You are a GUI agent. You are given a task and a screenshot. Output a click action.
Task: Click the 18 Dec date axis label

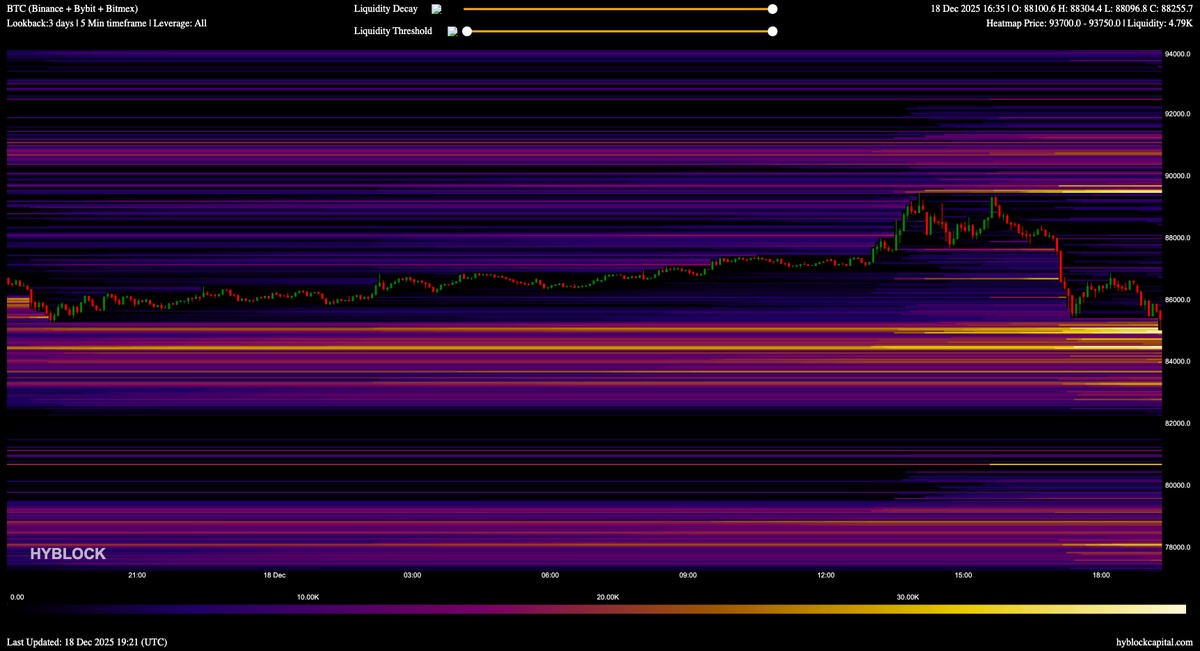point(275,575)
